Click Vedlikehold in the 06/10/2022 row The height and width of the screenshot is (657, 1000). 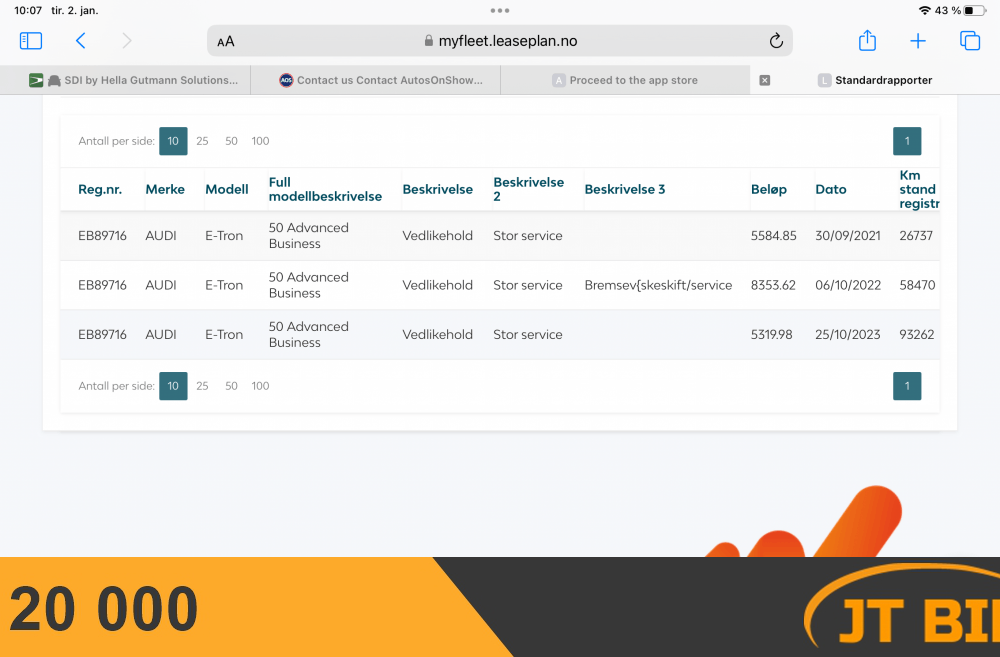click(x=438, y=285)
